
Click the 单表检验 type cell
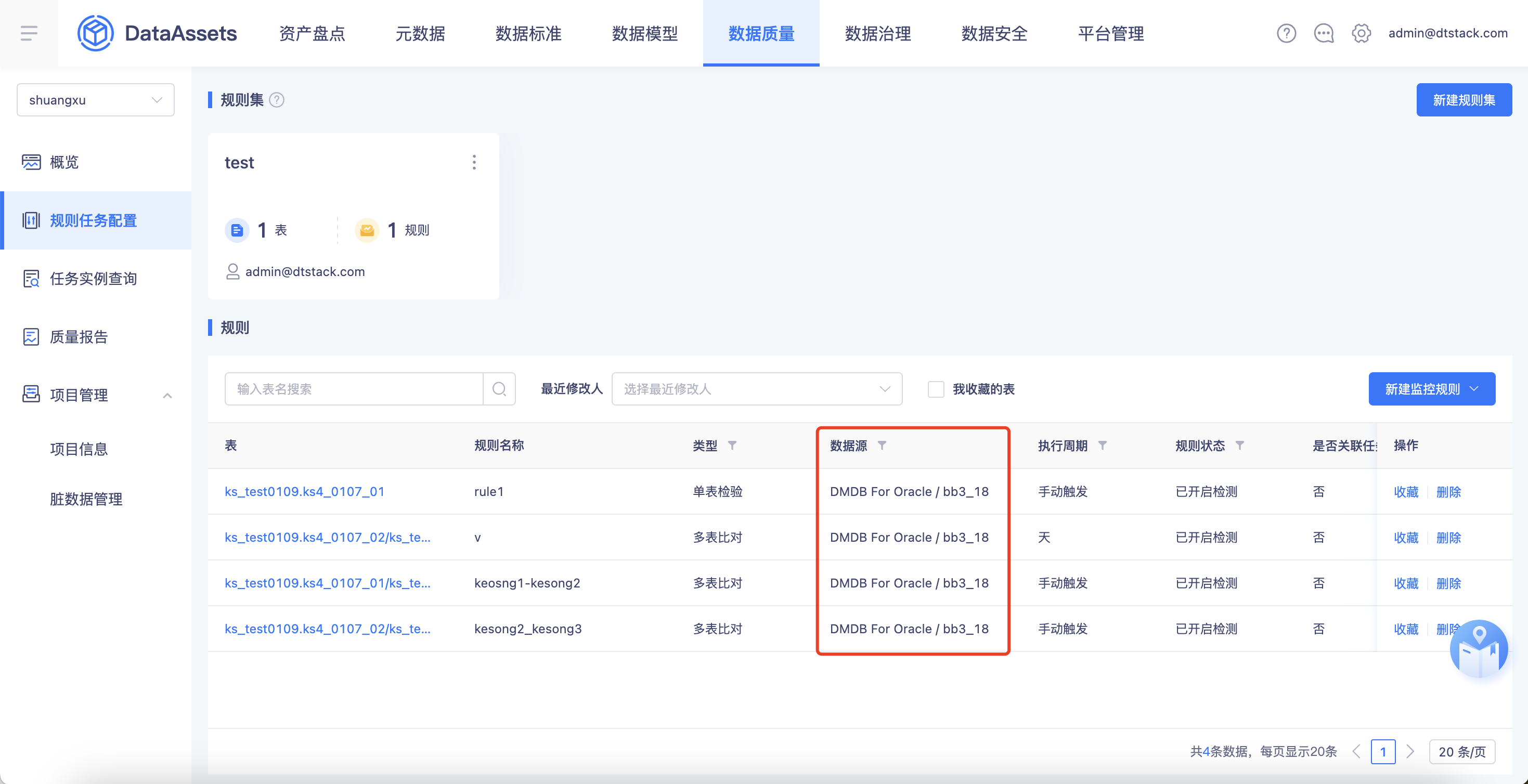(718, 492)
